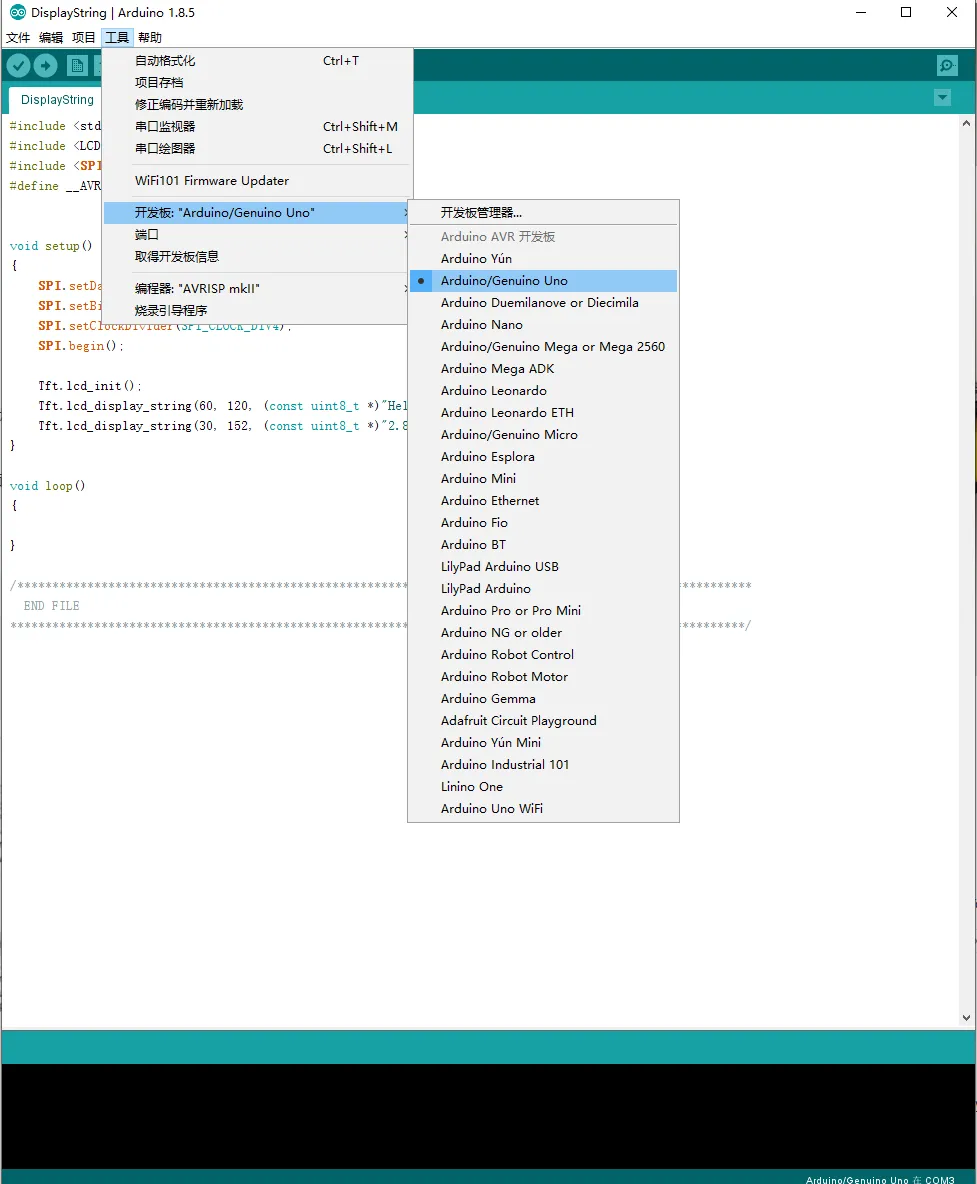Click 项目存档 archive sketch
977x1184 pixels.
[258, 83]
